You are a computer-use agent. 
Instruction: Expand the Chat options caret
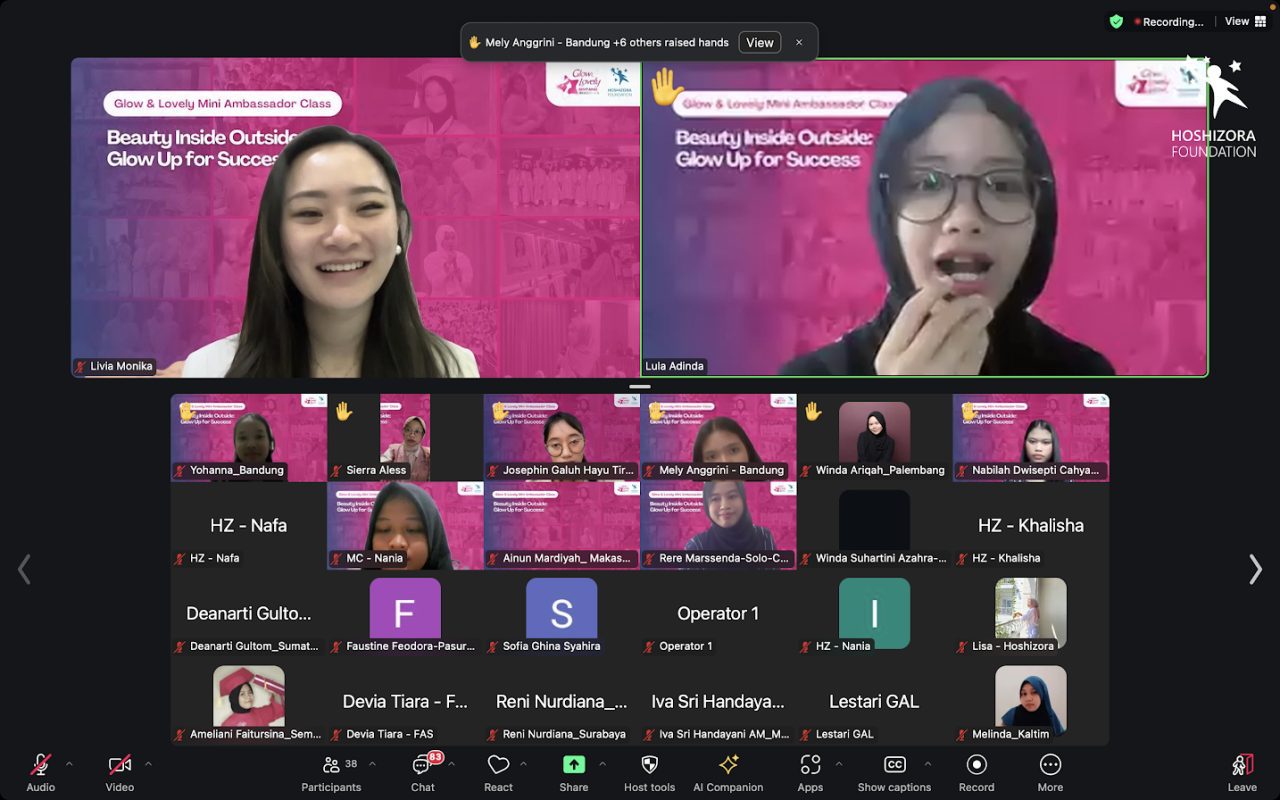(x=451, y=765)
